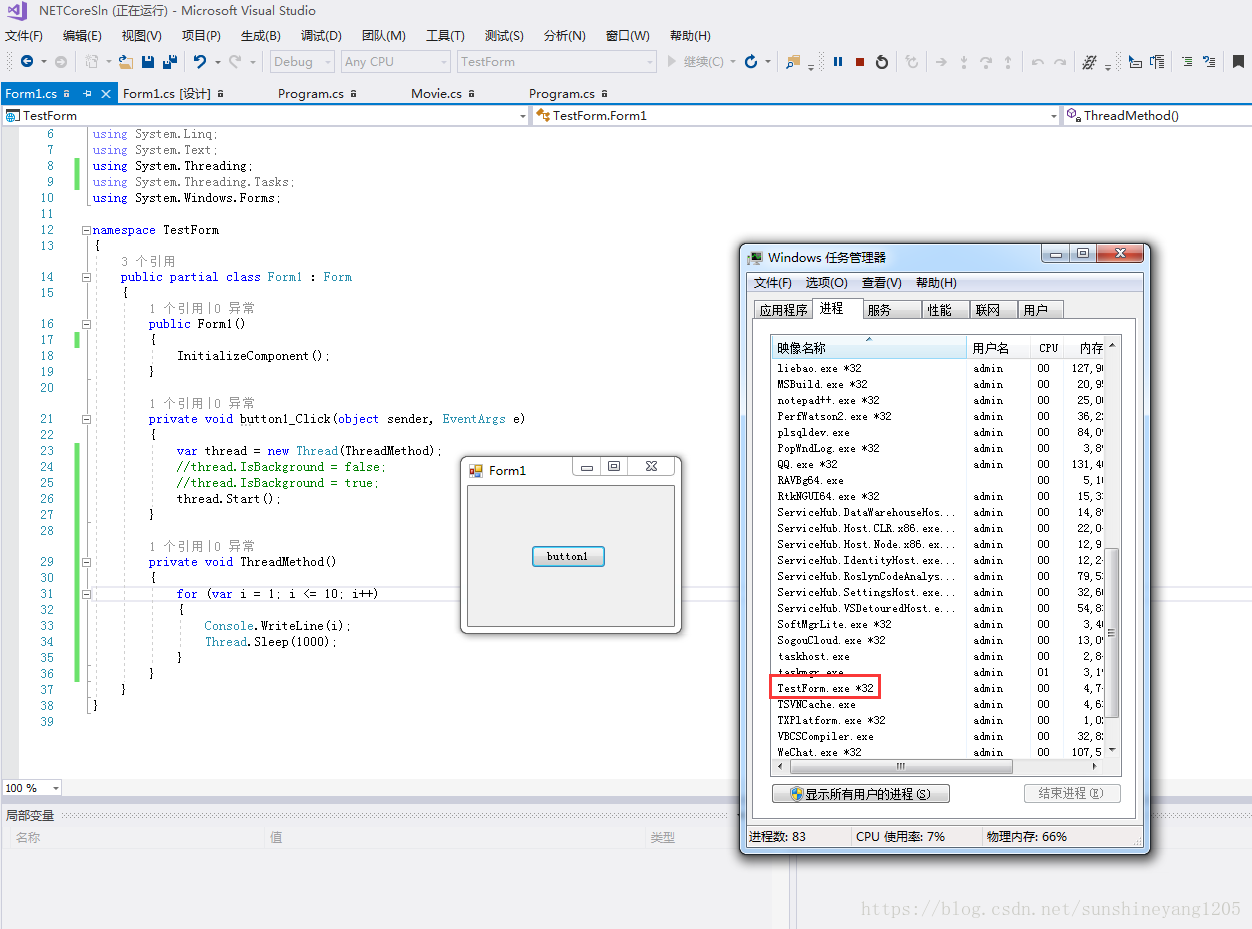Viewport: 1252px width, 929px height.
Task: Sort by 用户名 column header
Action: (998, 348)
